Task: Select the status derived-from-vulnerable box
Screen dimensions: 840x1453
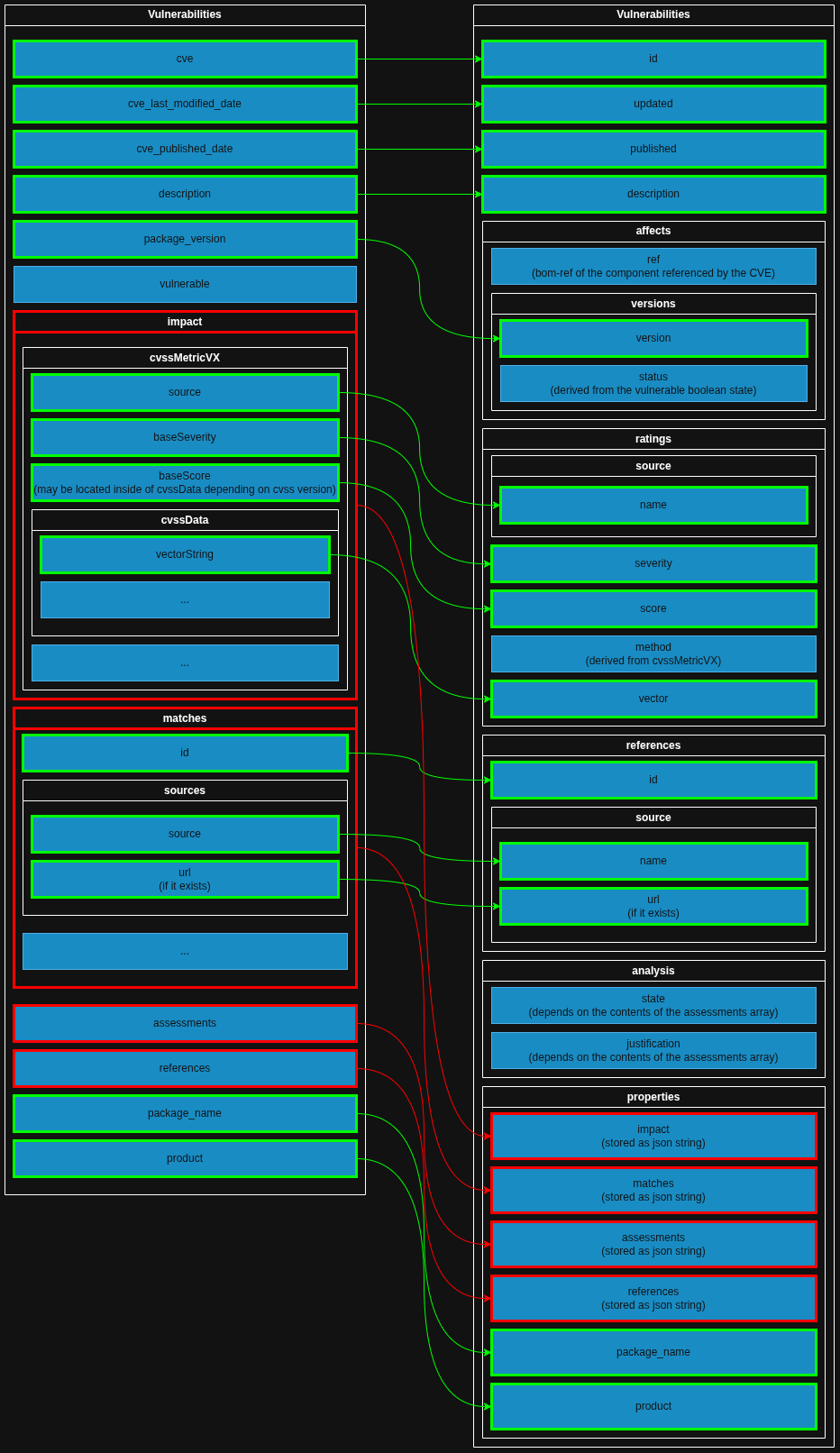Action: [653, 383]
